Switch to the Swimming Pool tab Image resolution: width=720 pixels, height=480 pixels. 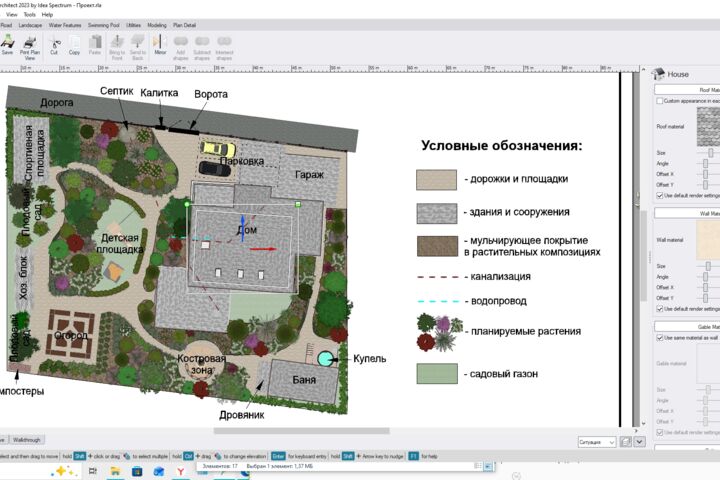click(x=103, y=25)
